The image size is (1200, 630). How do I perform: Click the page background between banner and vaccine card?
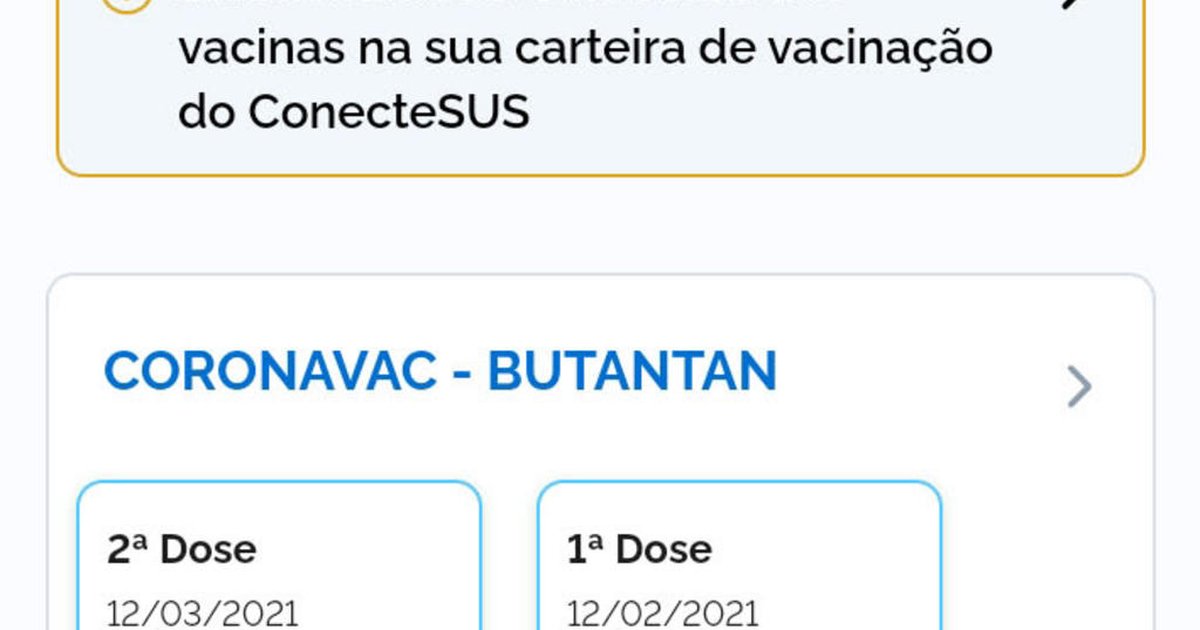pos(600,225)
